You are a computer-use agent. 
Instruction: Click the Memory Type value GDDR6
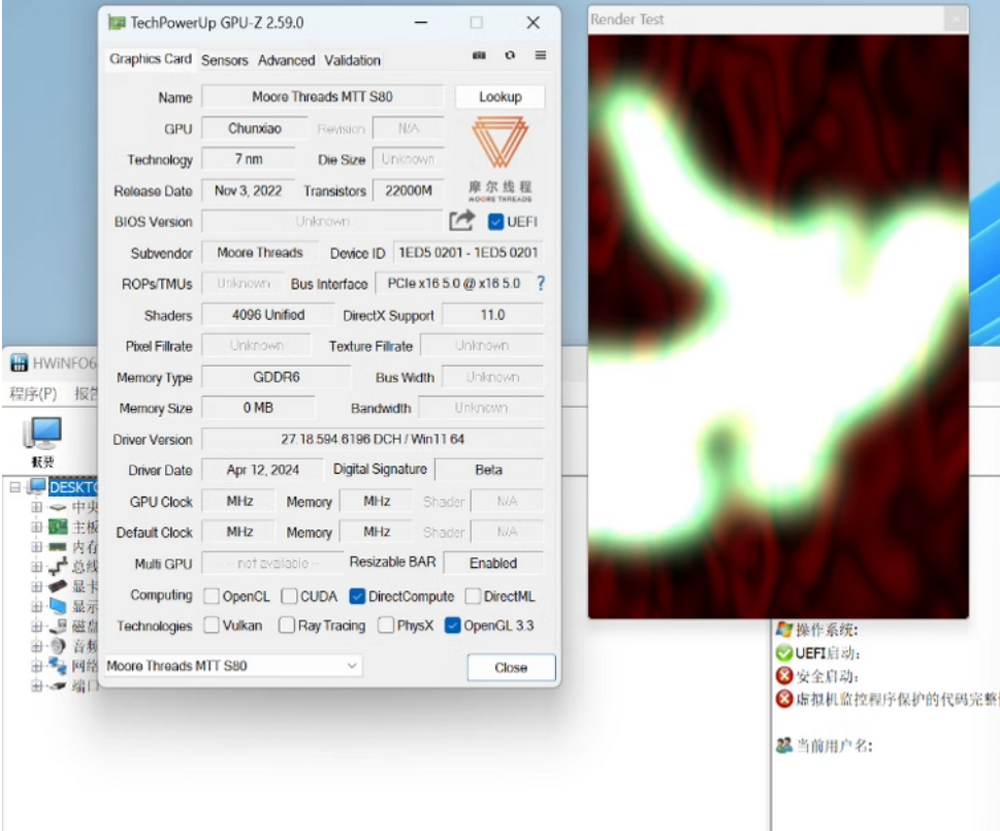[x=276, y=377]
